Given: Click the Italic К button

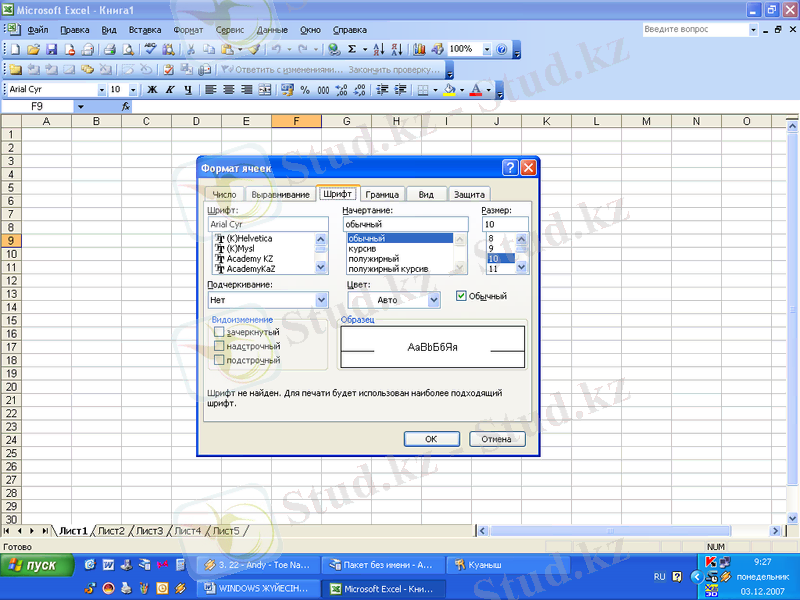Looking at the screenshot, I should 170,90.
